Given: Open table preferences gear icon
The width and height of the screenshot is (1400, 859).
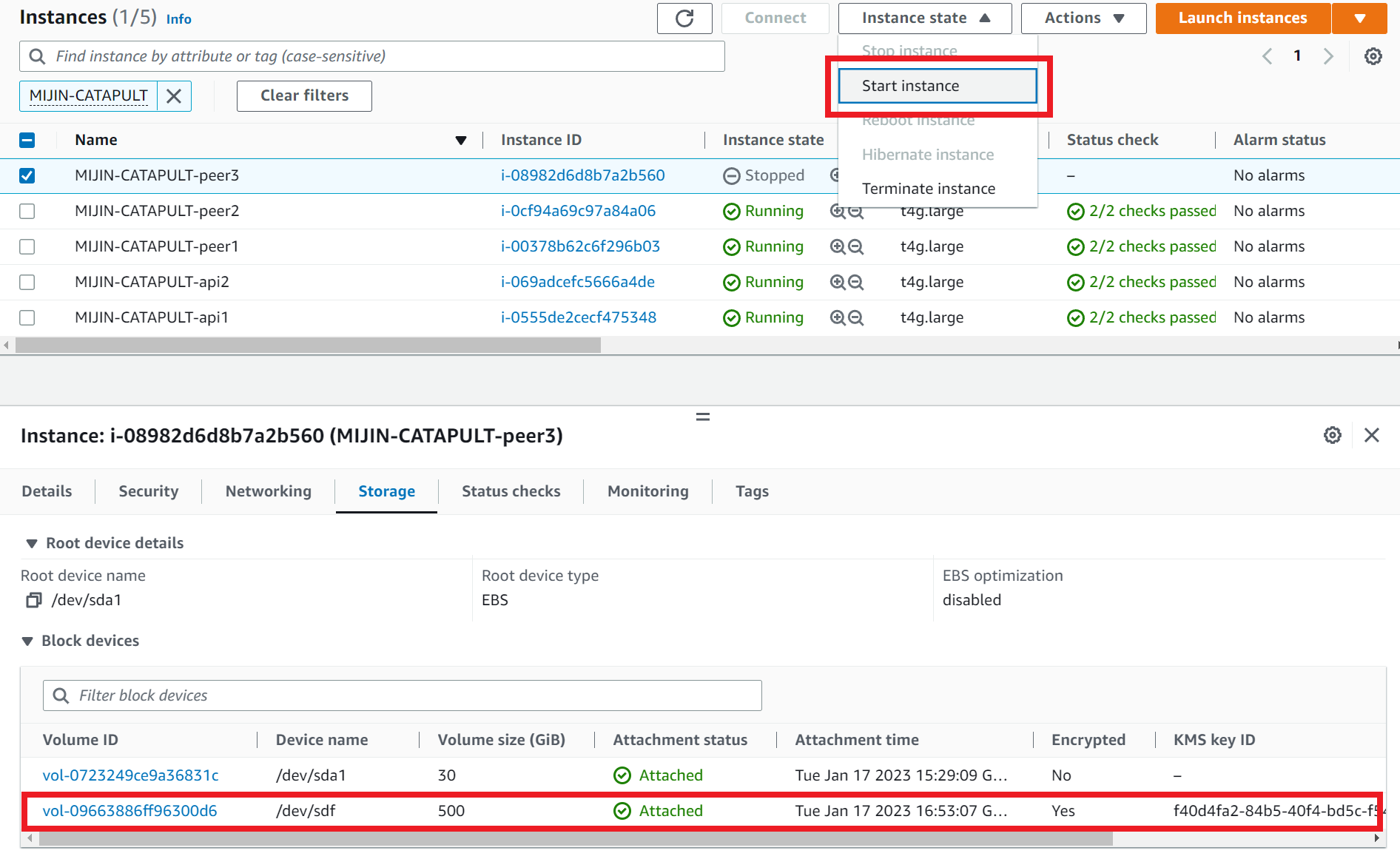Looking at the screenshot, I should [x=1373, y=56].
